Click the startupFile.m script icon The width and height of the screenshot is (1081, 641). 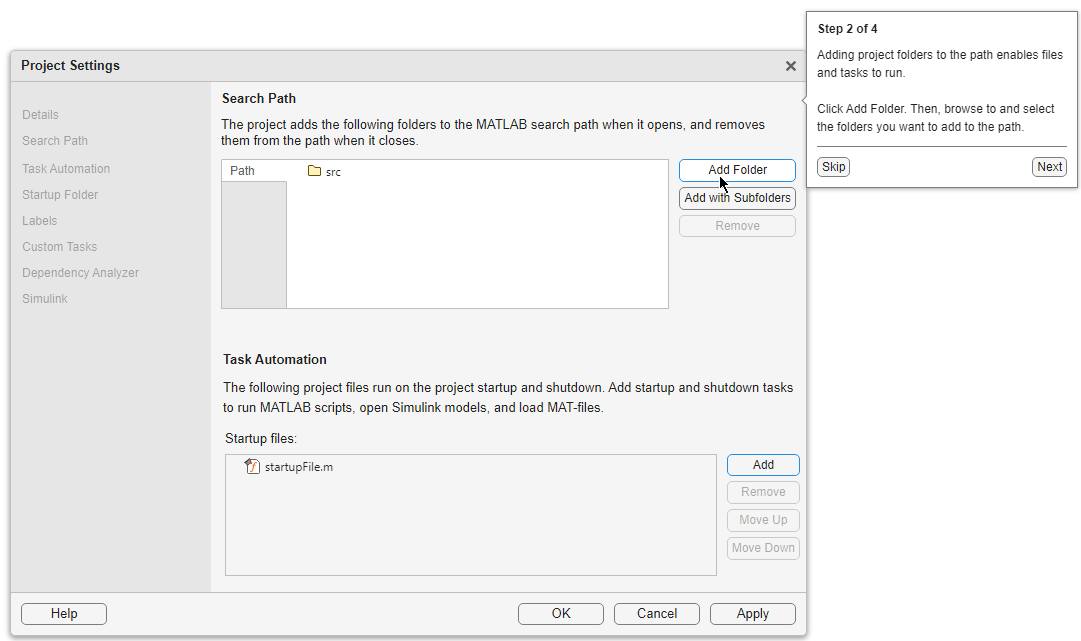(x=252, y=467)
